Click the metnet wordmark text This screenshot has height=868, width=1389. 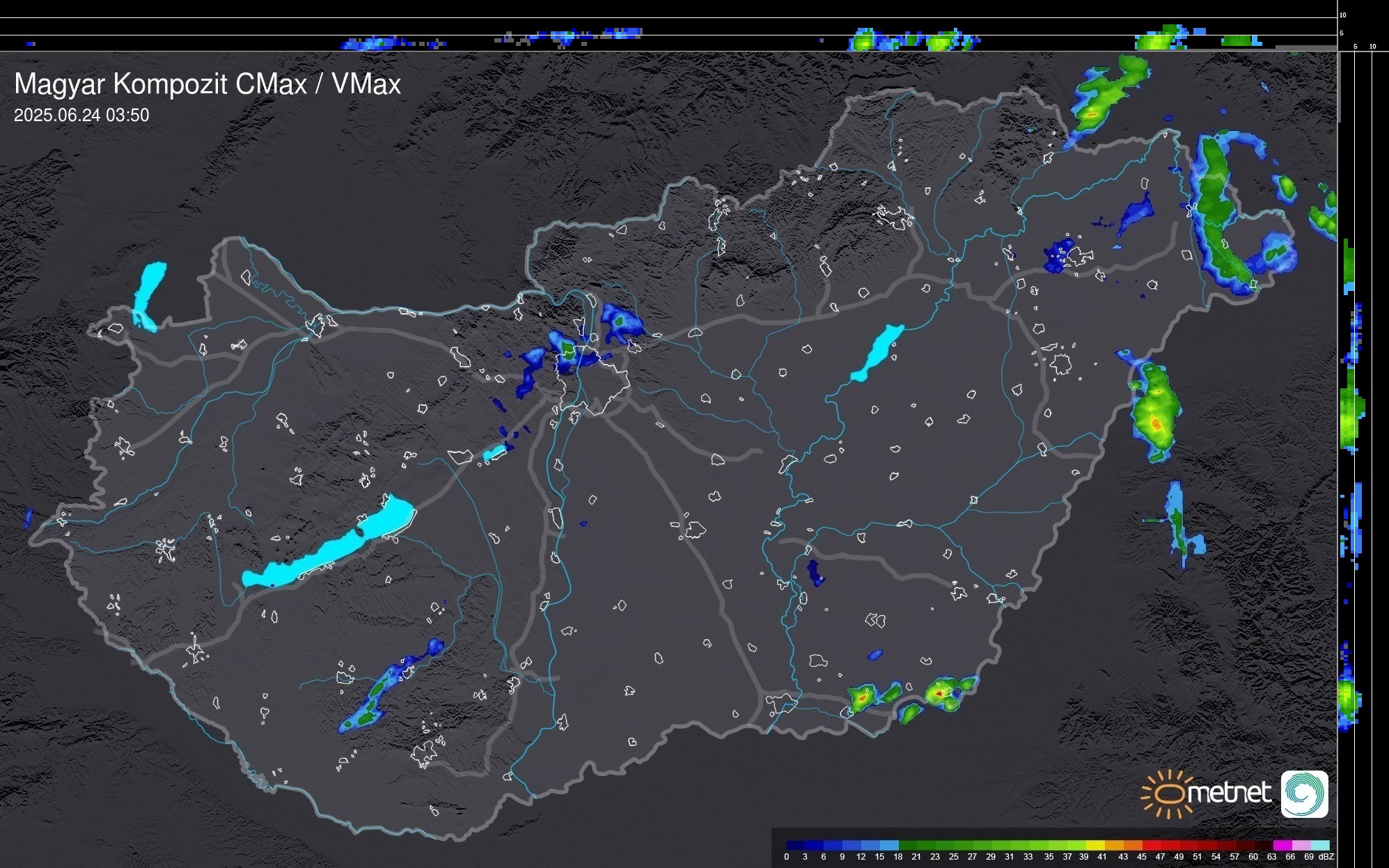pos(1230,793)
